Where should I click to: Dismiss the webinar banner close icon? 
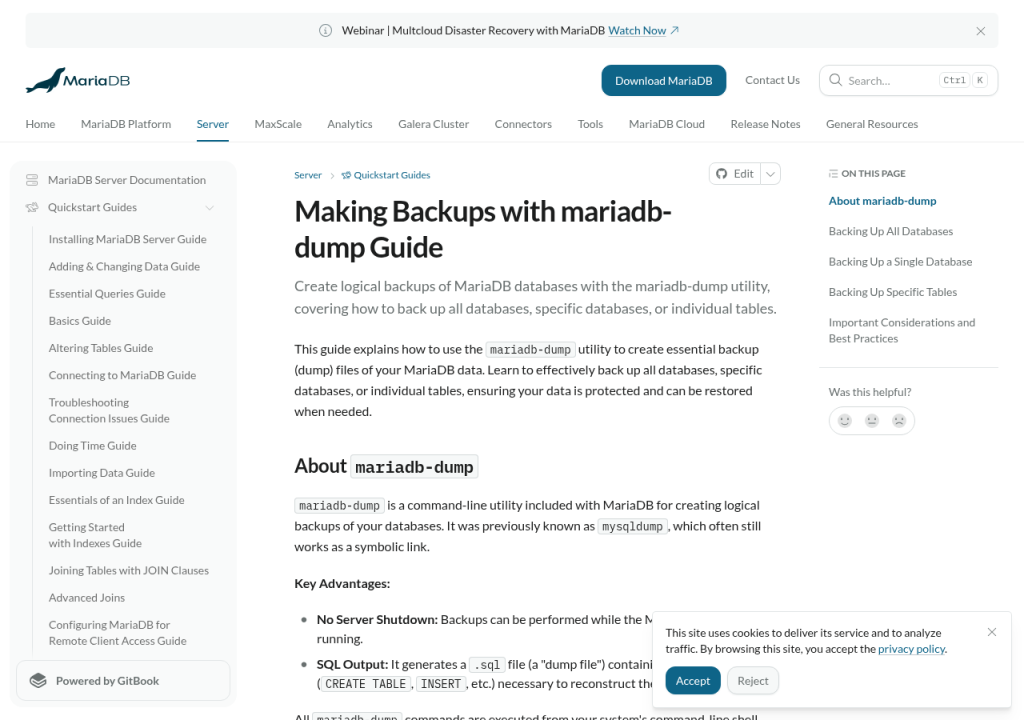click(980, 31)
